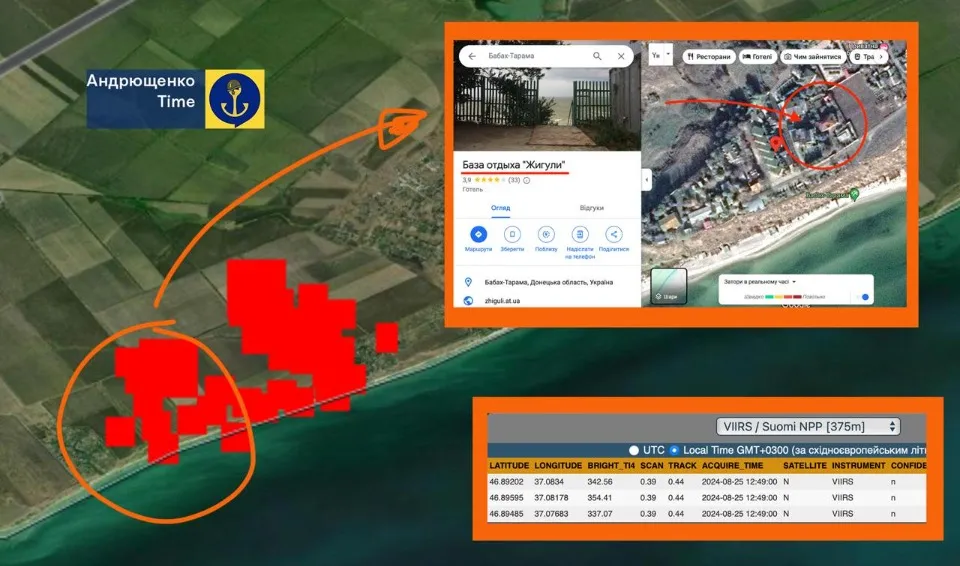Click the Маршрути directions icon
Image resolution: width=960 pixels, height=566 pixels.
[x=478, y=234]
